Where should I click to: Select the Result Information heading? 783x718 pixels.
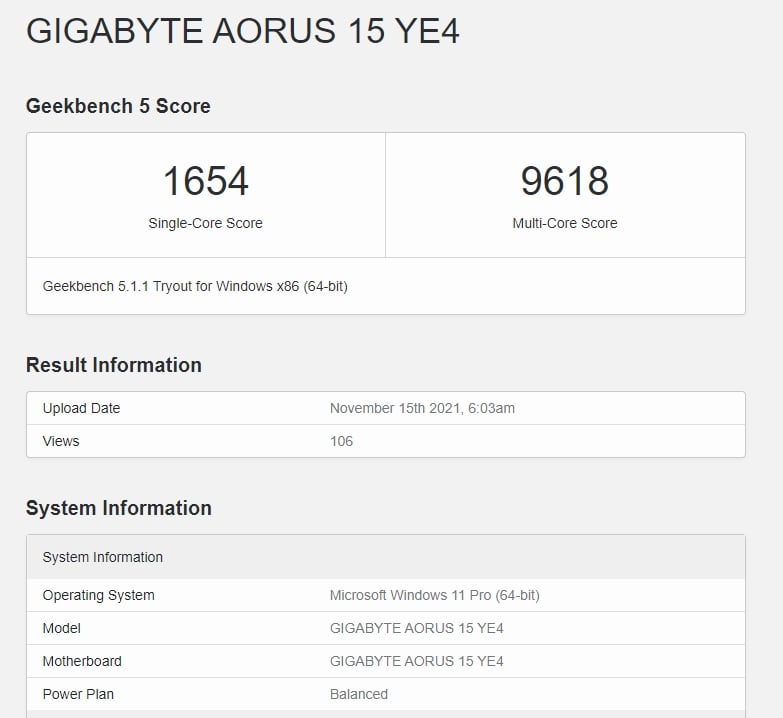click(114, 365)
